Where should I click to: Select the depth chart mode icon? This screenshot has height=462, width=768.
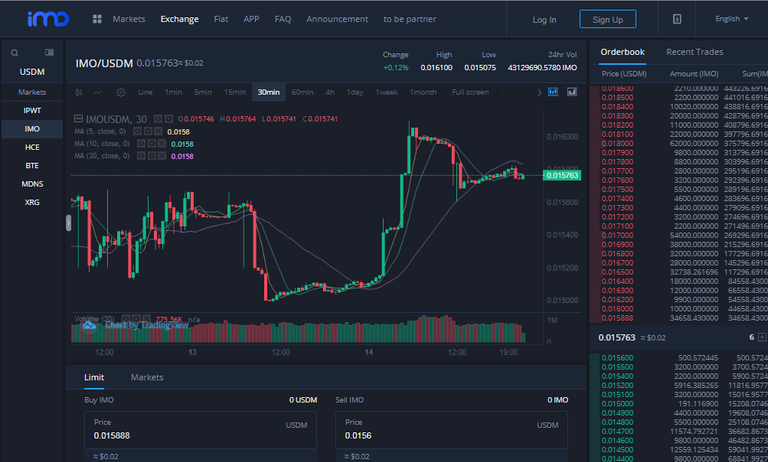(x=572, y=92)
